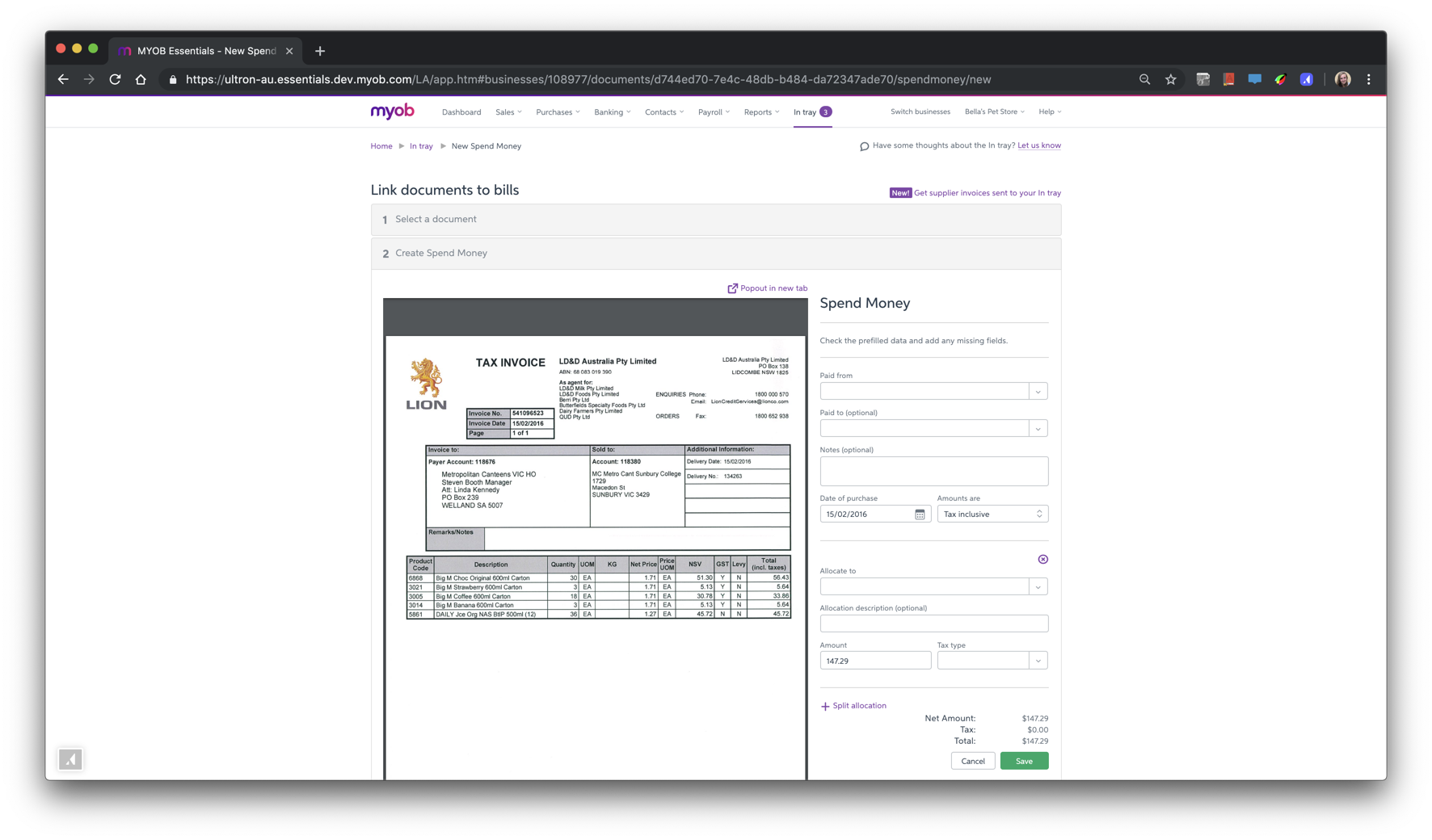Click the myob logo
The height and width of the screenshot is (840, 1432).
392,111
